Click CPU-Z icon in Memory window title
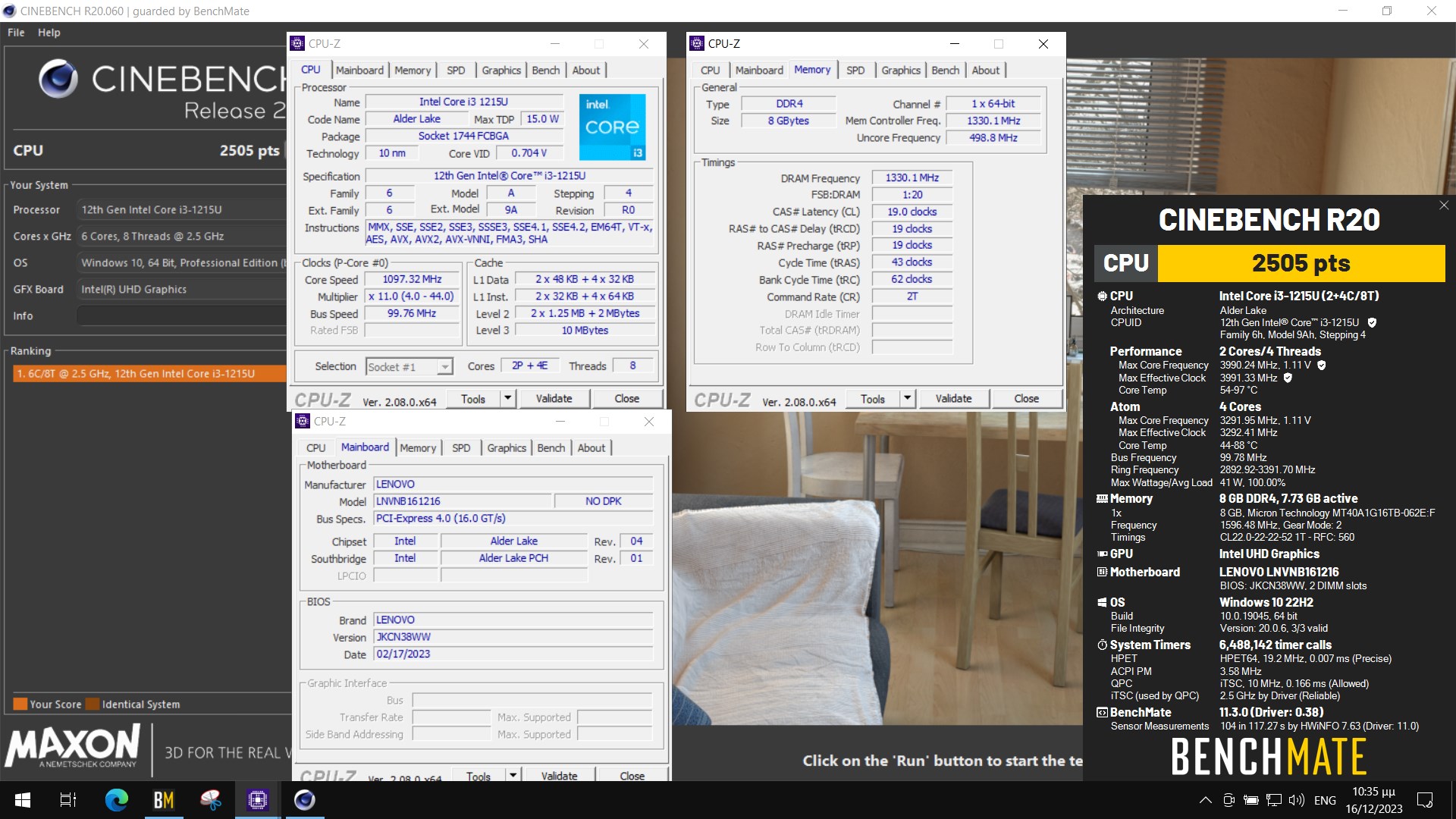 tap(697, 43)
